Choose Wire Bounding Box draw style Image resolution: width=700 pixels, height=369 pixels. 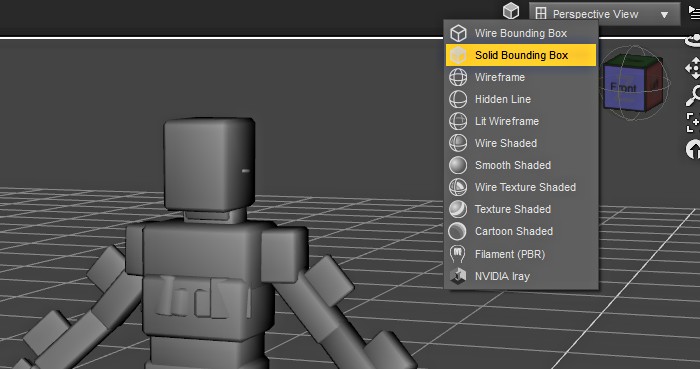521,33
